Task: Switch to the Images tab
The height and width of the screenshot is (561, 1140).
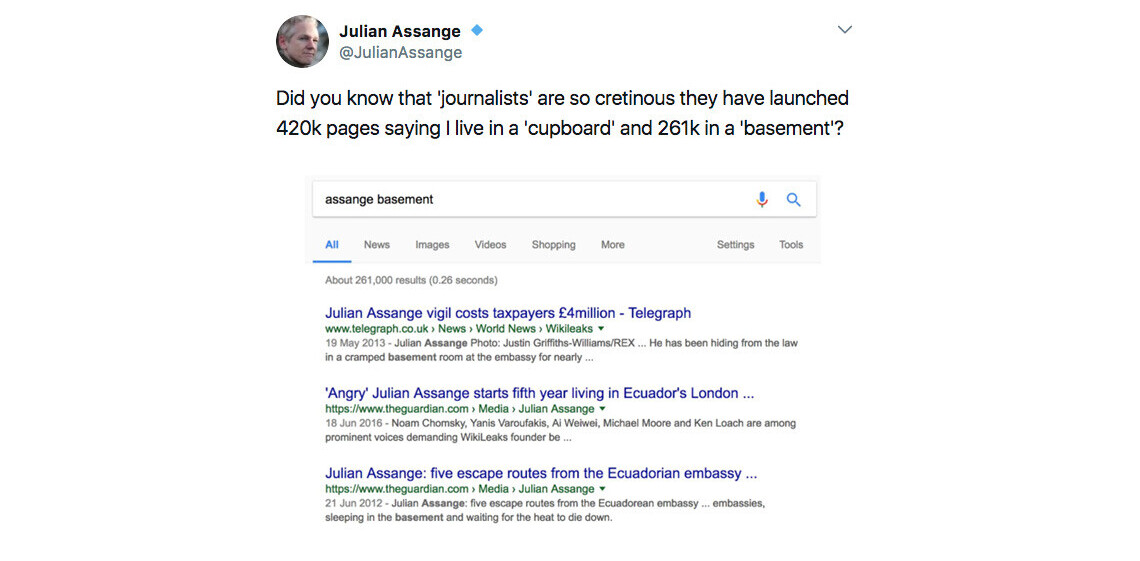Action: pyautogui.click(x=432, y=245)
